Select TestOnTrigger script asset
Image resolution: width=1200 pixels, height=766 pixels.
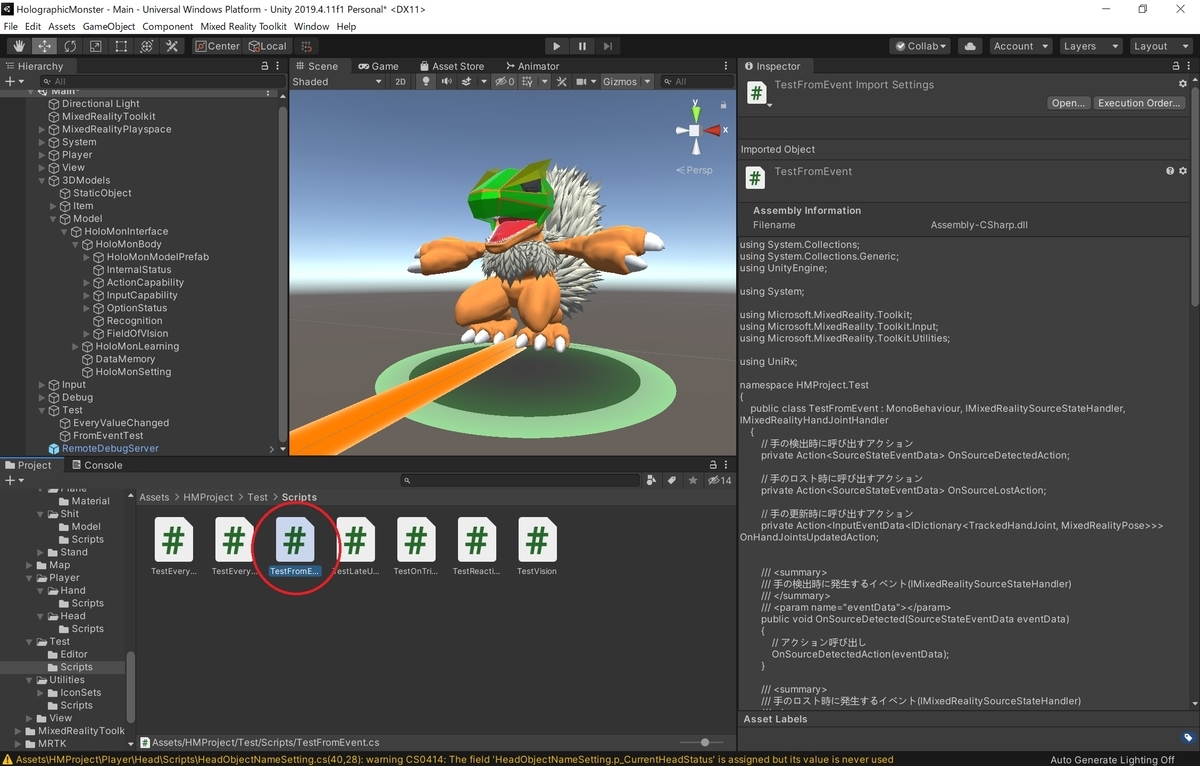416,547
